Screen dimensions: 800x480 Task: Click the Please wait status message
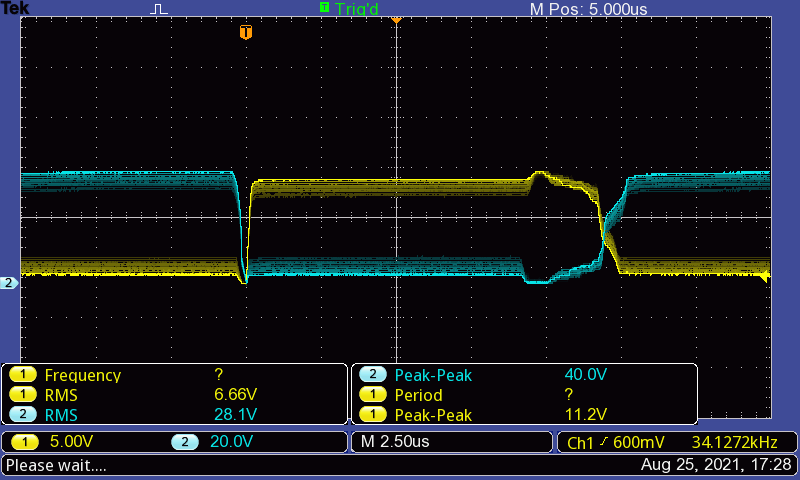coord(56,465)
